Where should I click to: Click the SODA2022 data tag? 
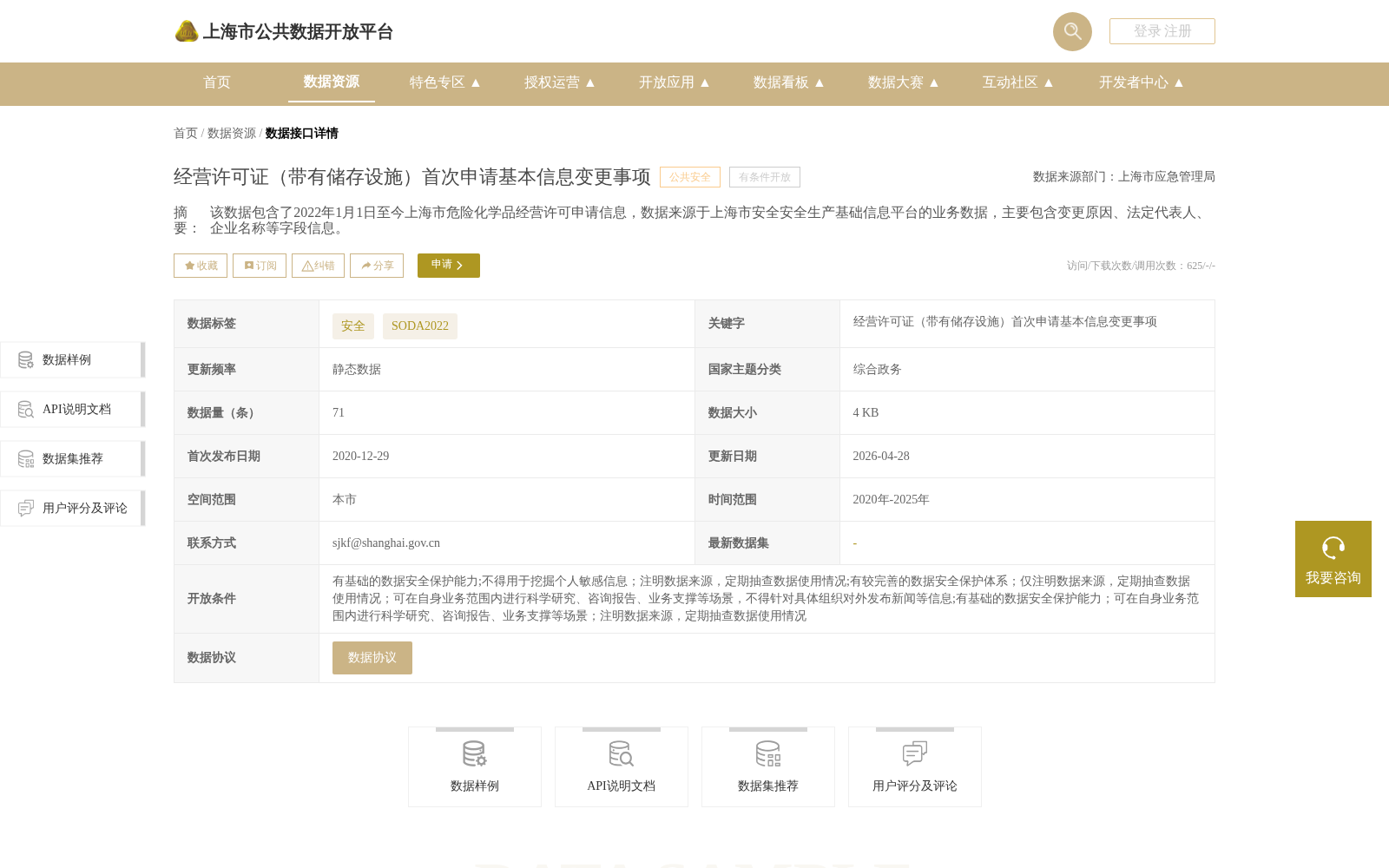[x=420, y=326]
